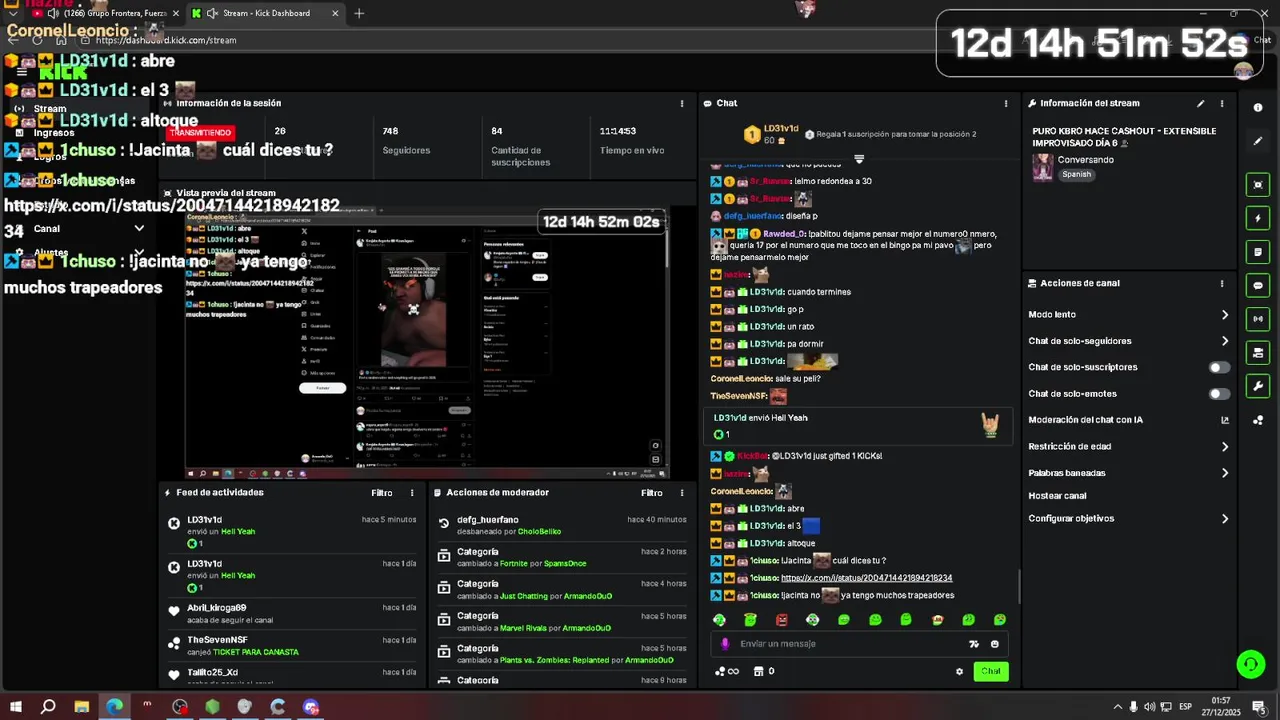Viewport: 1280px width, 720px height.
Task: Select Abril_kiroga69 follow activity entry
Action: 292,614
